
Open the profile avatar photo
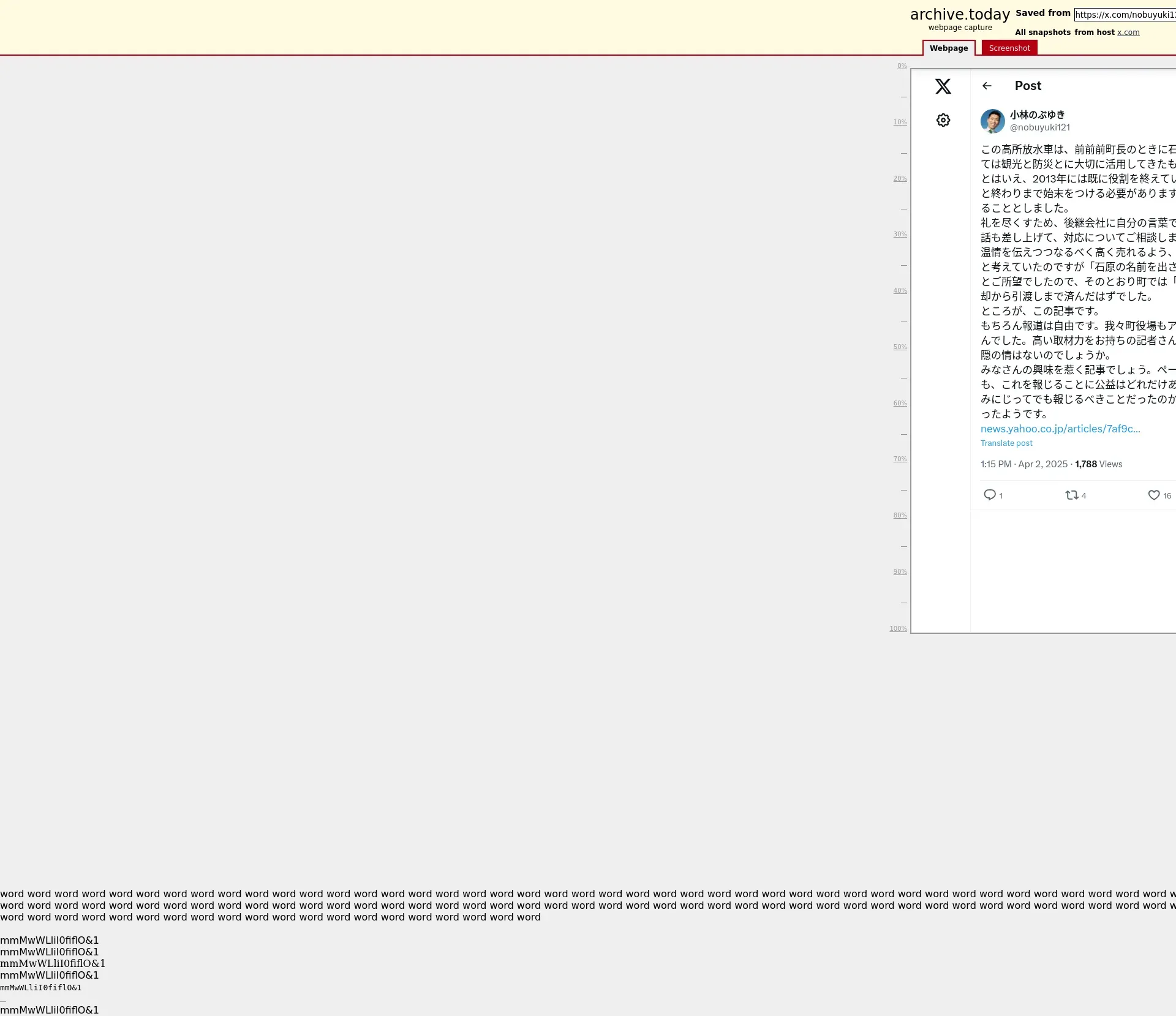[x=992, y=121]
